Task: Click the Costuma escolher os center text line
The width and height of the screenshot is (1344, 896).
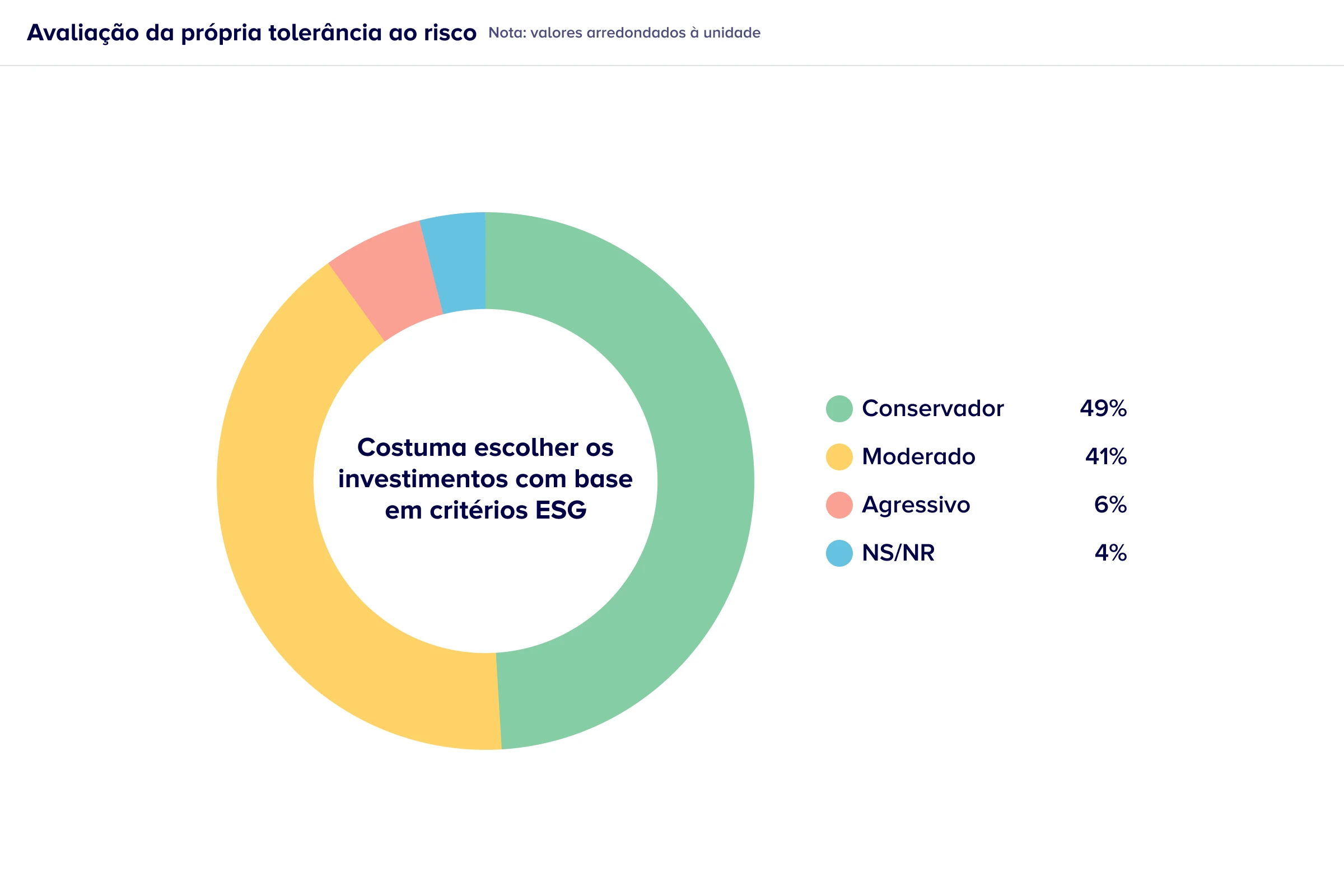Action: point(485,447)
